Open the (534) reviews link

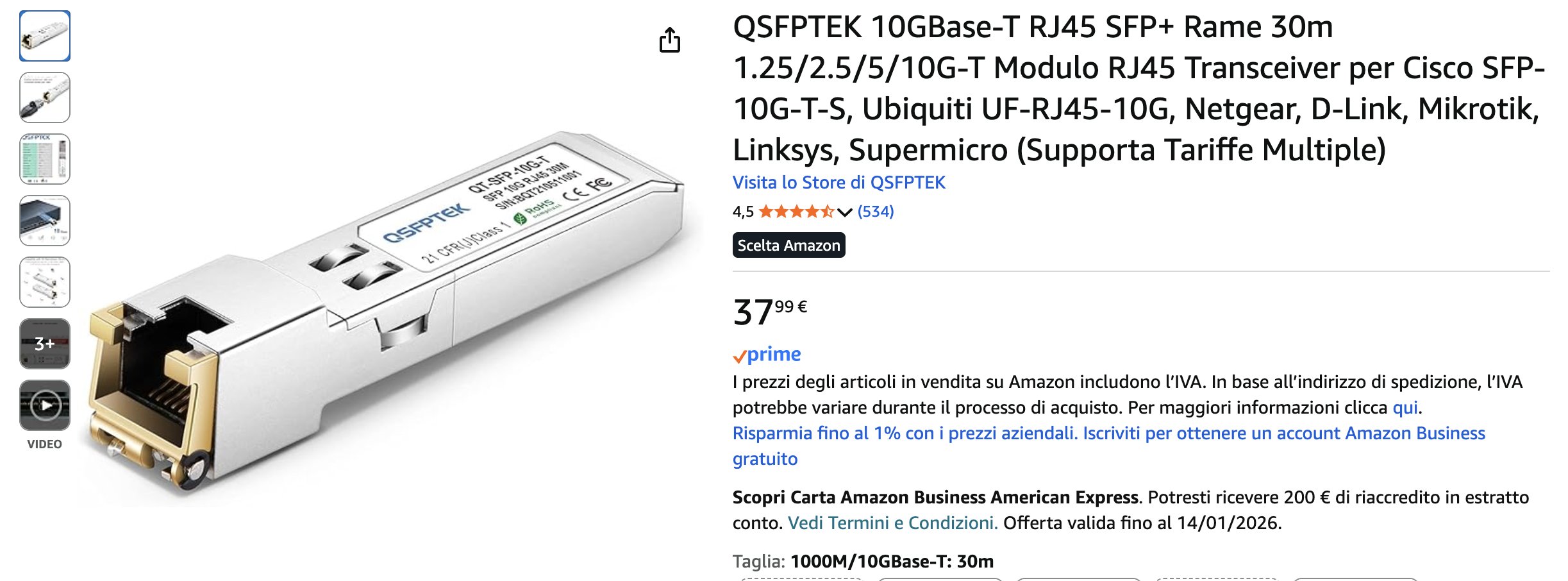876,212
